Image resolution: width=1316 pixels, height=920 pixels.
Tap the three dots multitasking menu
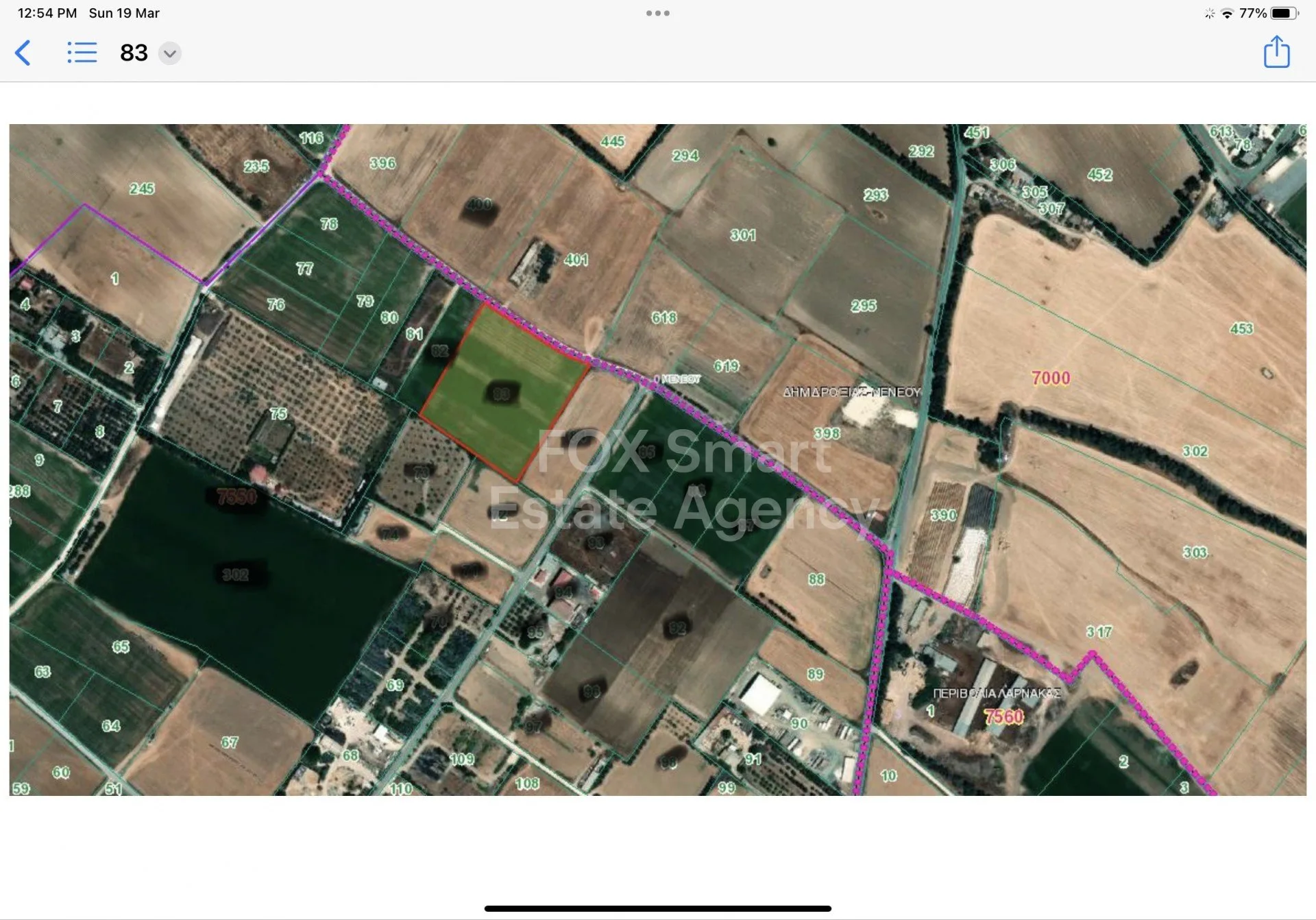click(658, 13)
